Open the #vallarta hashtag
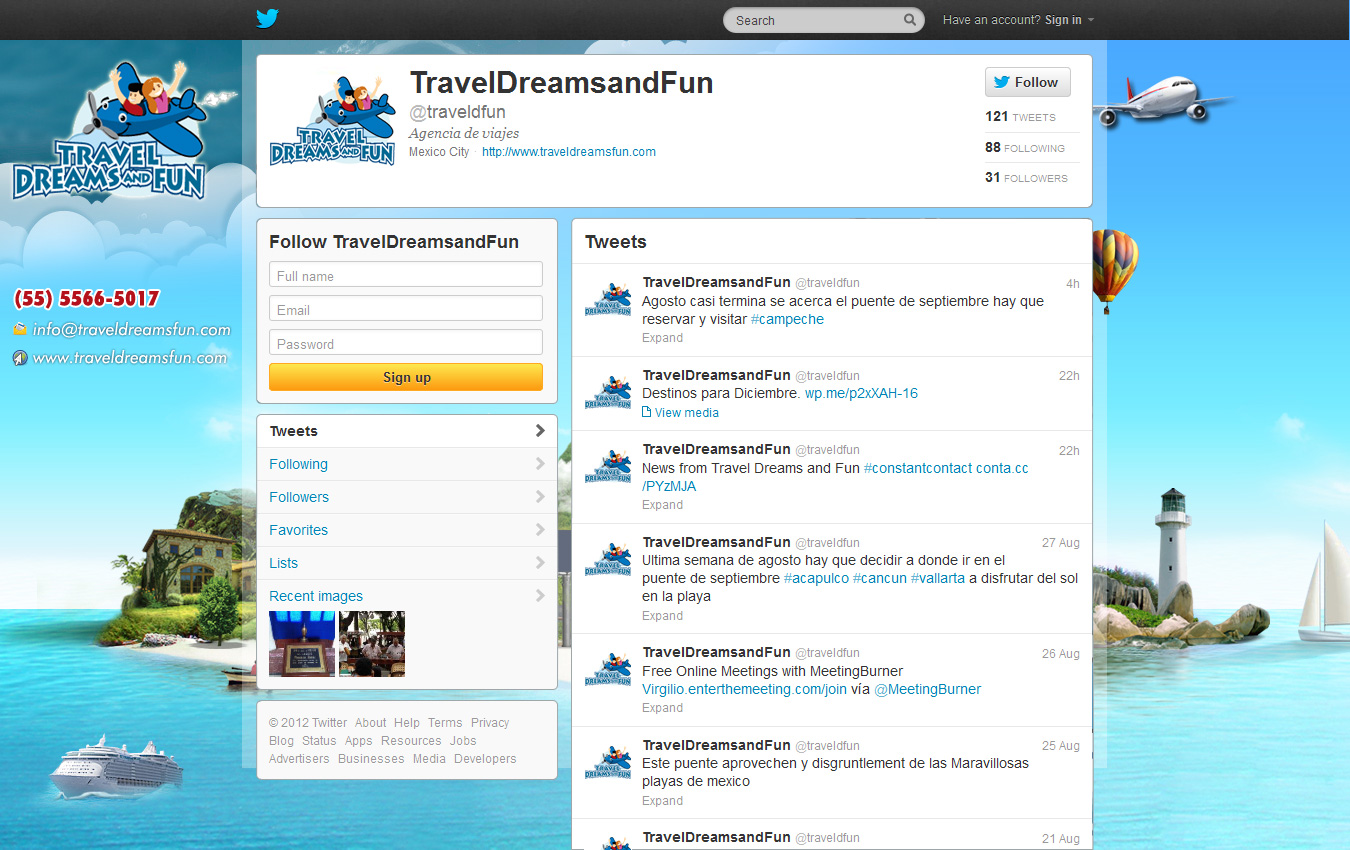 (x=937, y=578)
